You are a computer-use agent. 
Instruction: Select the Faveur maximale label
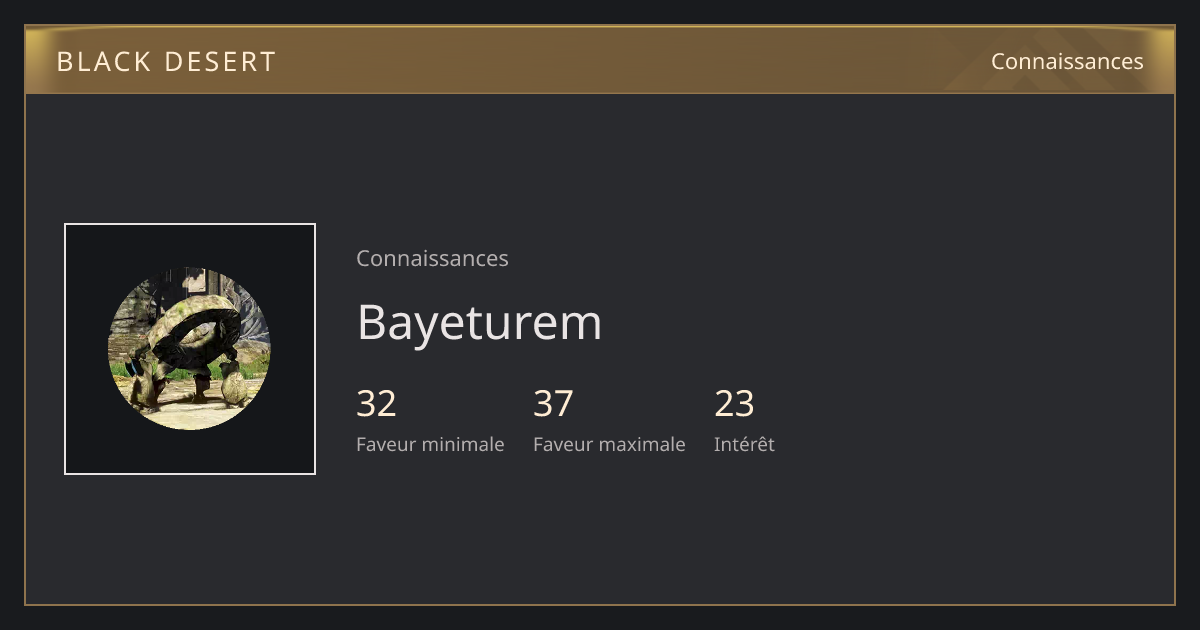pos(609,444)
